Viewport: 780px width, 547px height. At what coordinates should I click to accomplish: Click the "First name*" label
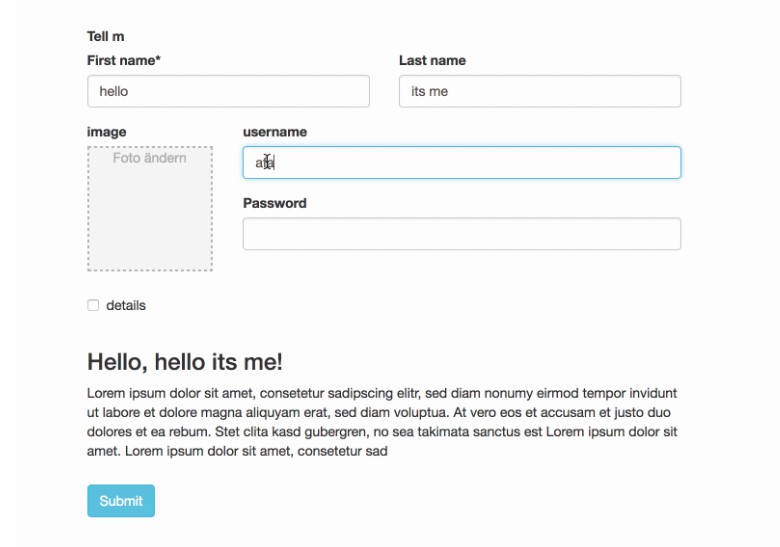point(124,61)
